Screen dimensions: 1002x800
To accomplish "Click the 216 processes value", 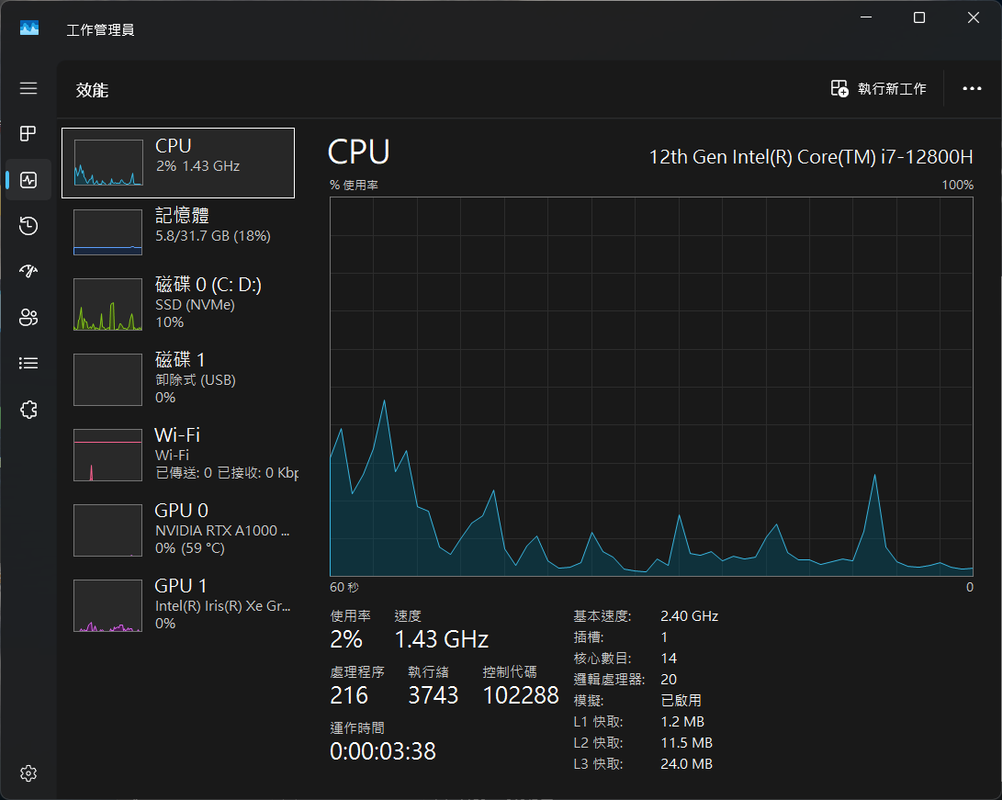I will (349, 695).
